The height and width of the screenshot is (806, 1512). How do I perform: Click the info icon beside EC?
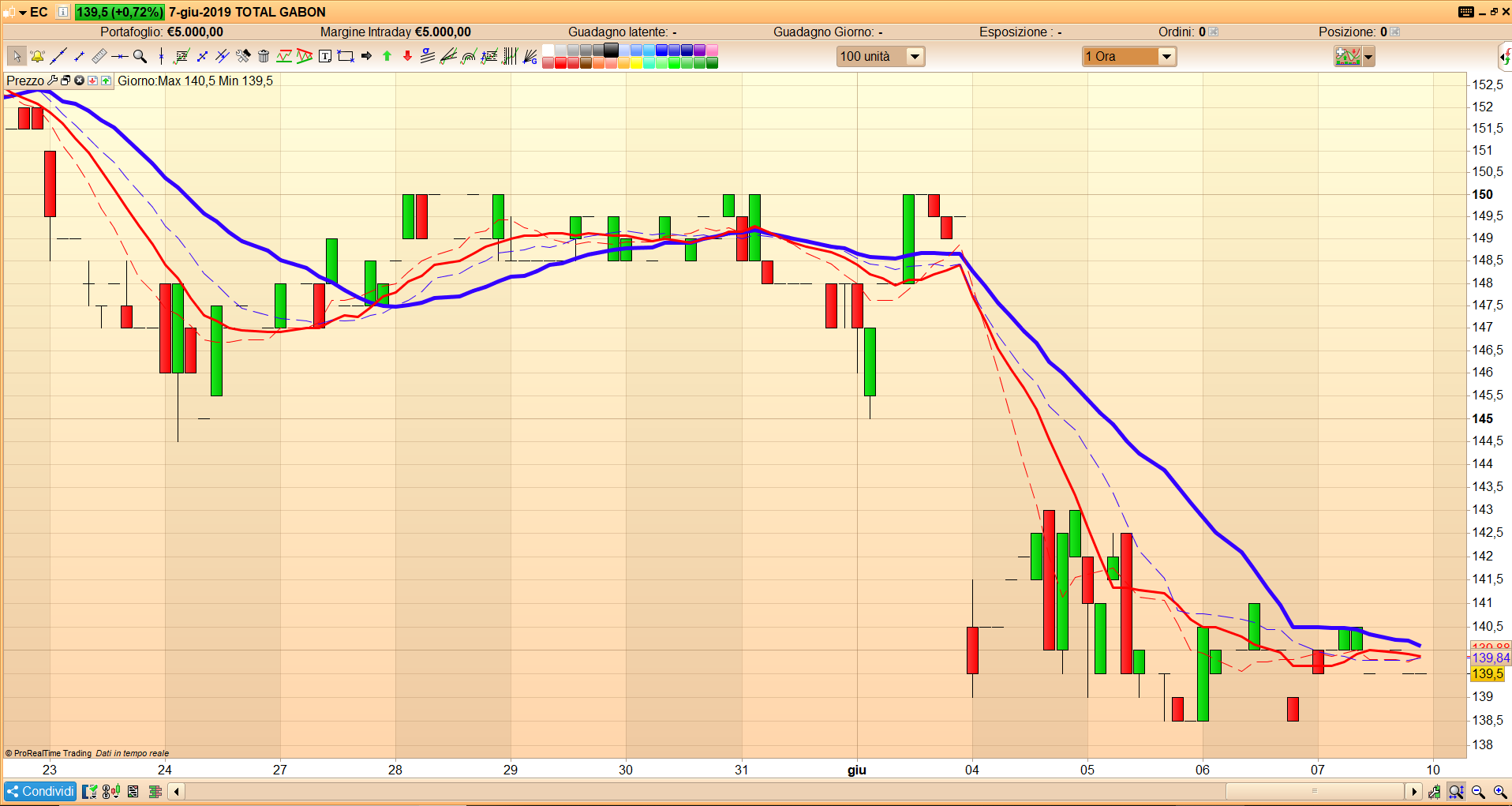63,12
